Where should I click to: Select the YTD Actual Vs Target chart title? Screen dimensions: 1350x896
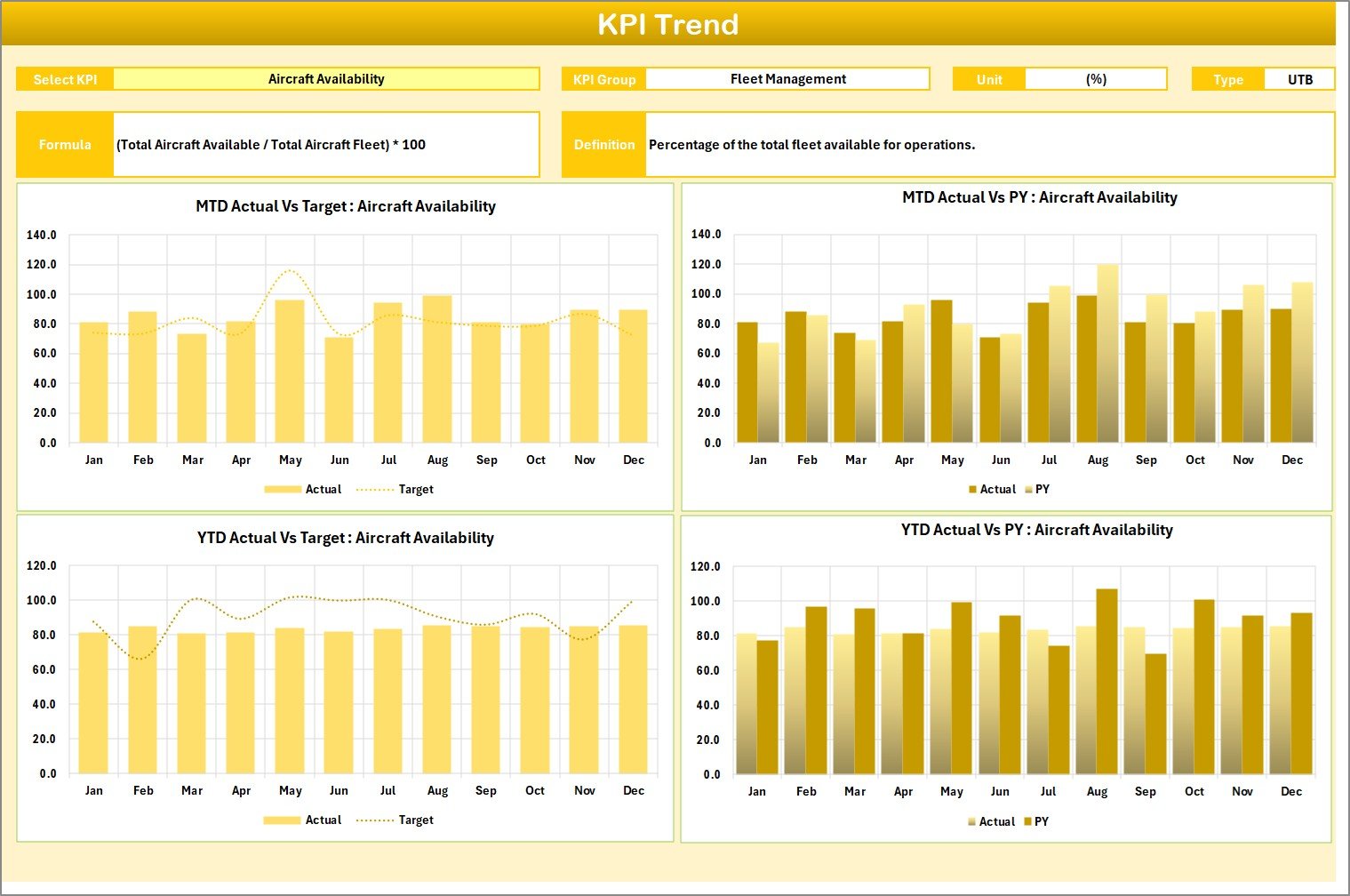tap(346, 538)
